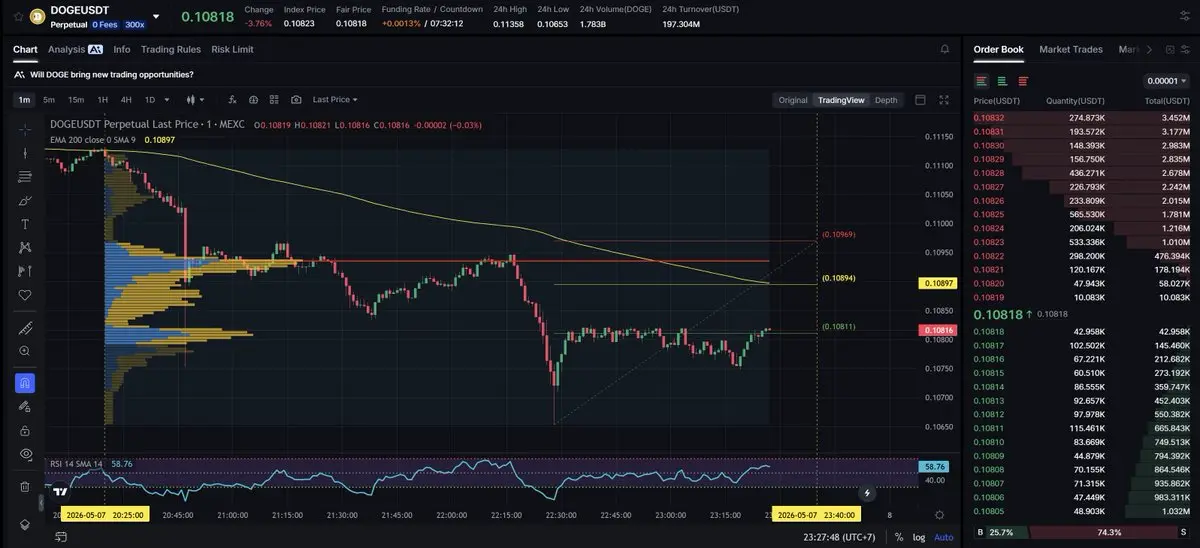Open the Last Price dropdown
1200x548 pixels.
(x=335, y=100)
